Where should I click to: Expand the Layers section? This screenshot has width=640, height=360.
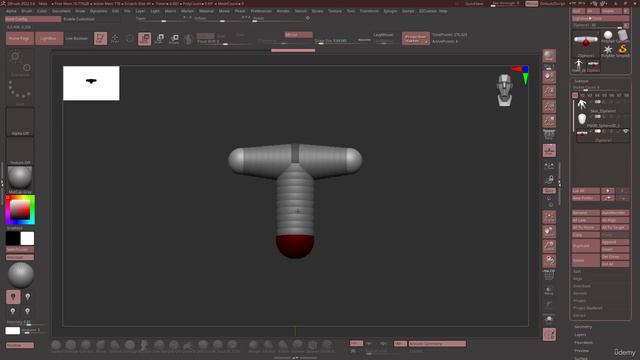580,335
